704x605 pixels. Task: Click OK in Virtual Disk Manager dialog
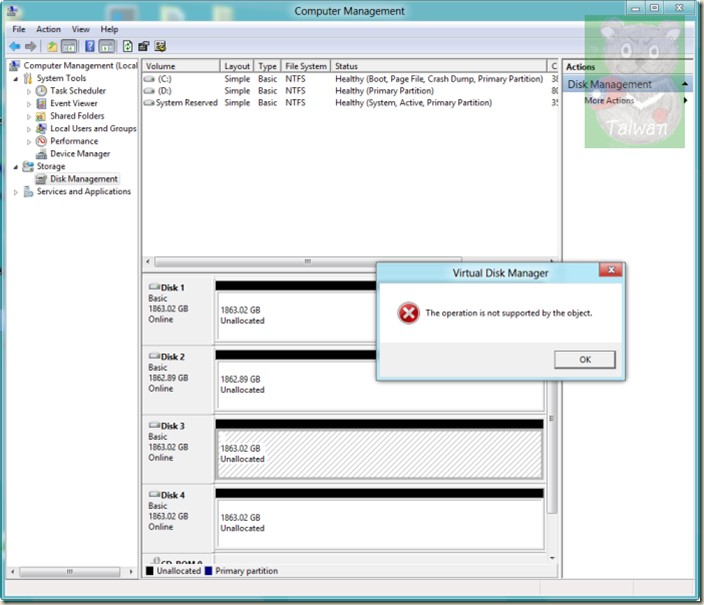pos(585,359)
